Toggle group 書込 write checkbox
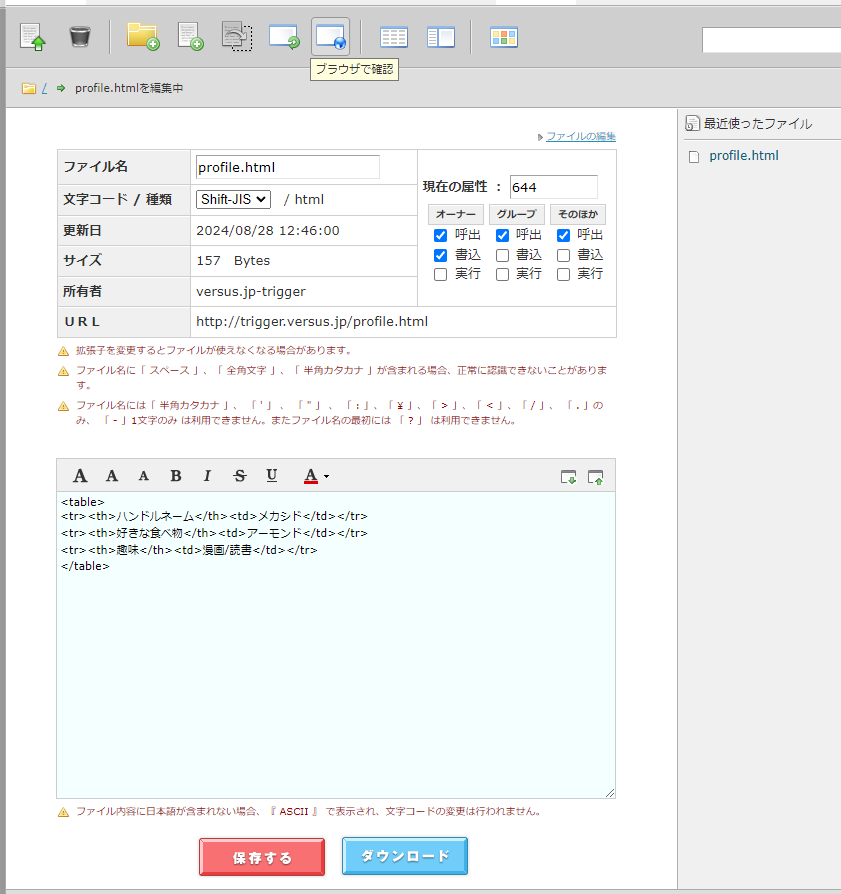This screenshot has width=841, height=894. pyautogui.click(x=502, y=255)
